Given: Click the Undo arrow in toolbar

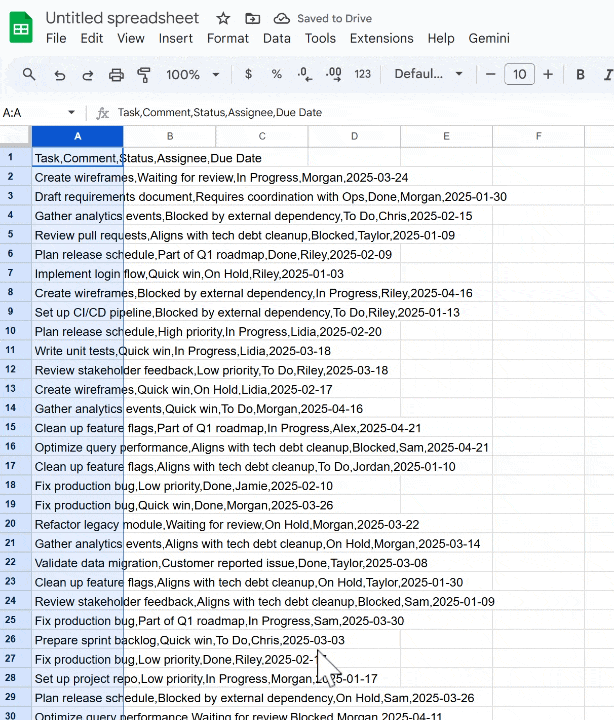Looking at the screenshot, I should tap(60, 75).
